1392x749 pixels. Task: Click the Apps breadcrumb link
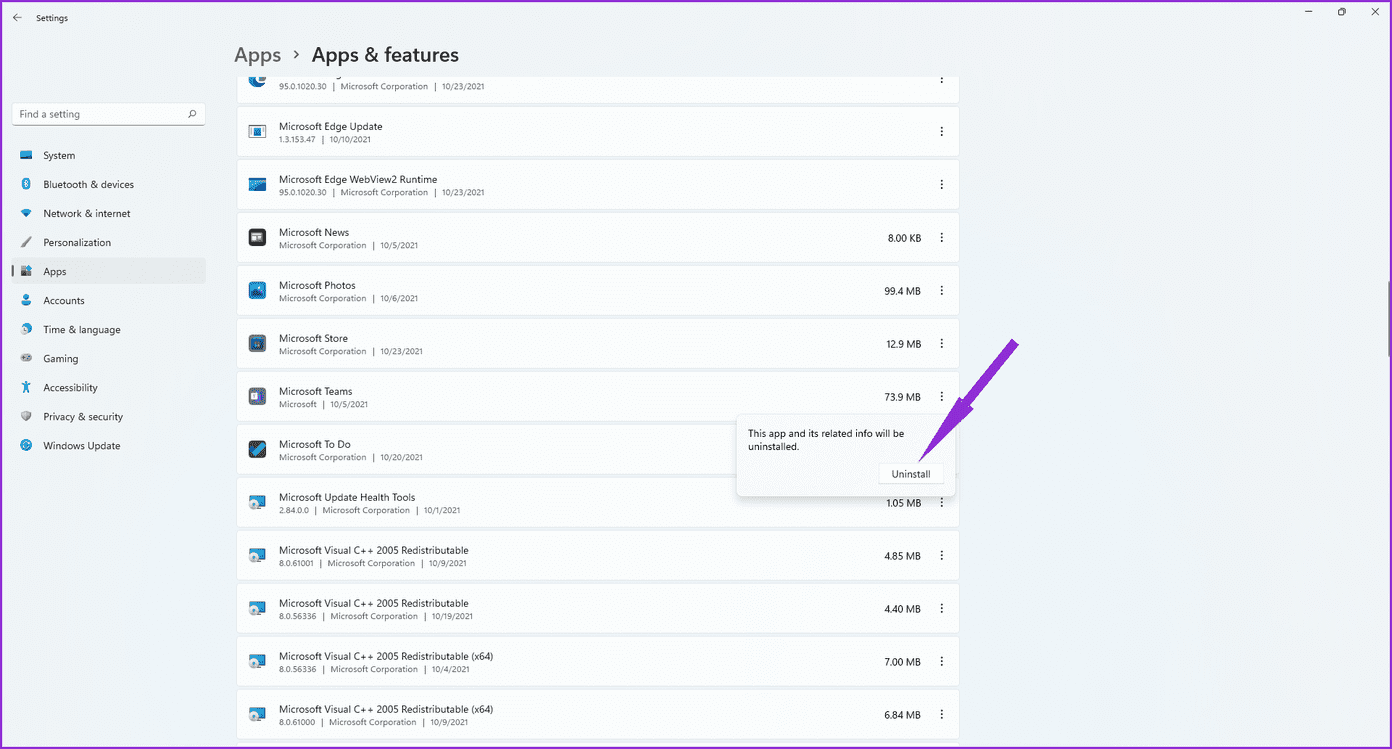click(258, 55)
